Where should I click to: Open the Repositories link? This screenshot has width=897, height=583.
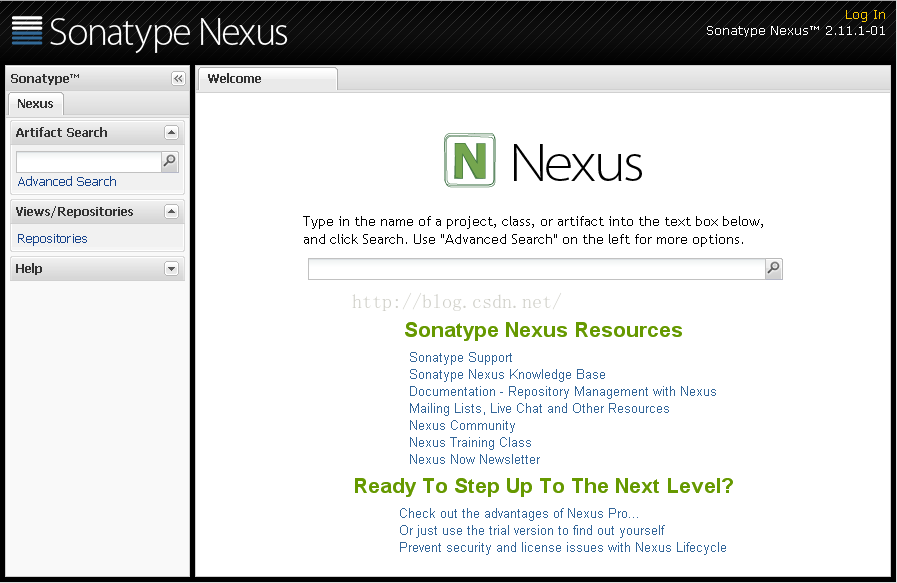52,239
